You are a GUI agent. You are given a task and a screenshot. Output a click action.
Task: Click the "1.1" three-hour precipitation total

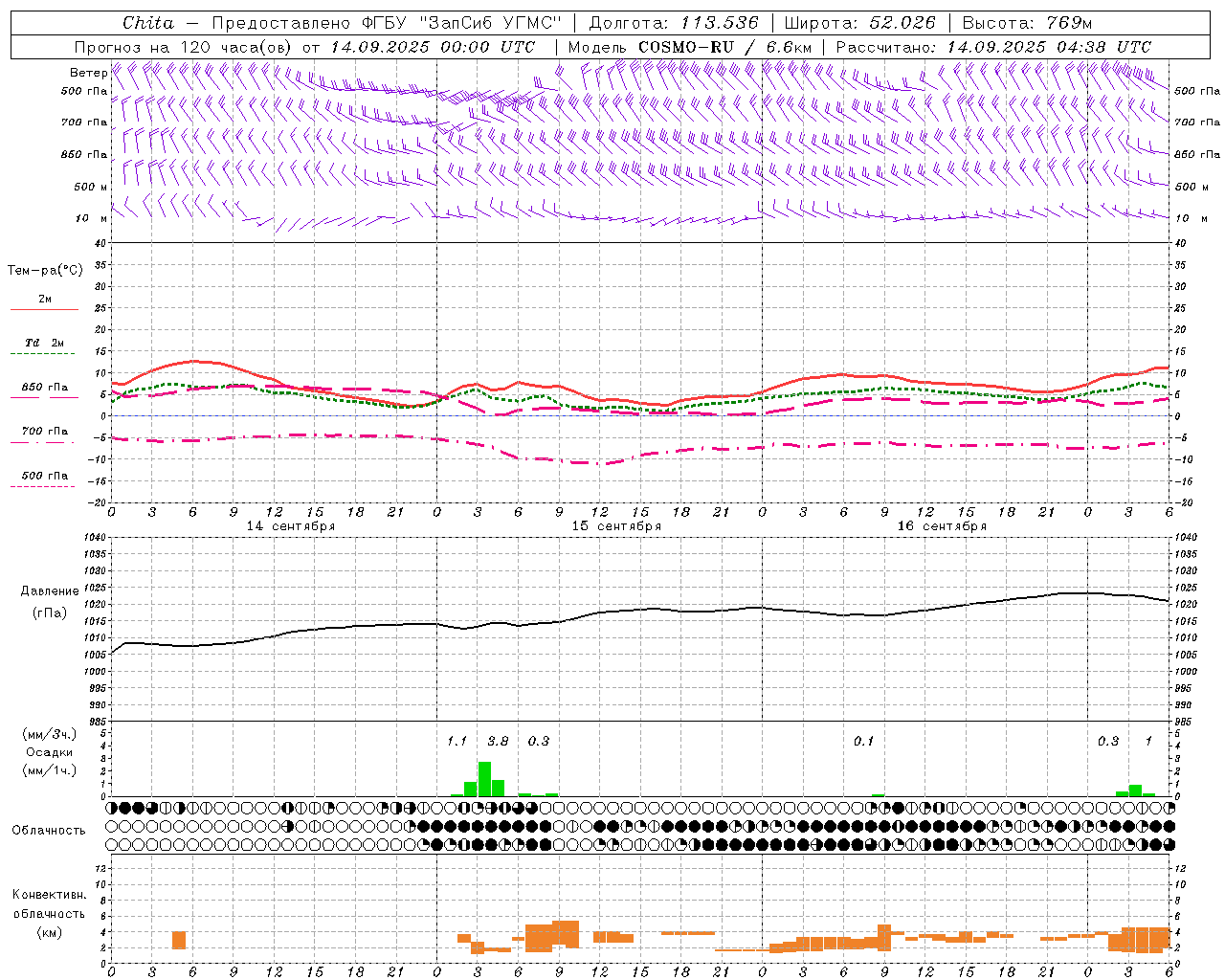(457, 742)
